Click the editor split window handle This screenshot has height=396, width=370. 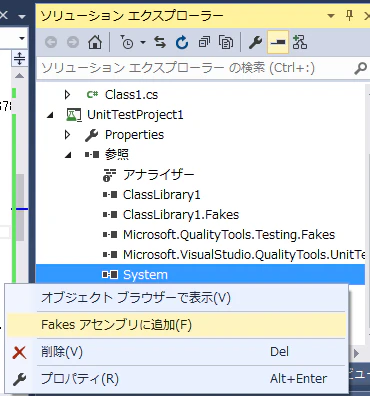20,58
